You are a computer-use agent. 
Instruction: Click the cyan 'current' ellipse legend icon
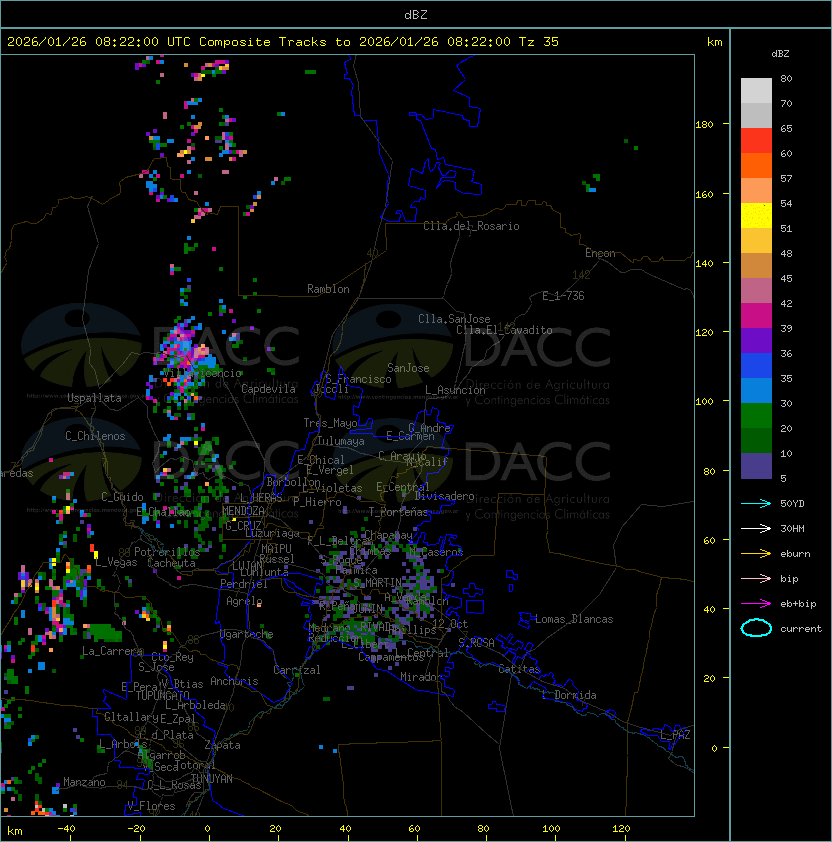click(x=756, y=628)
